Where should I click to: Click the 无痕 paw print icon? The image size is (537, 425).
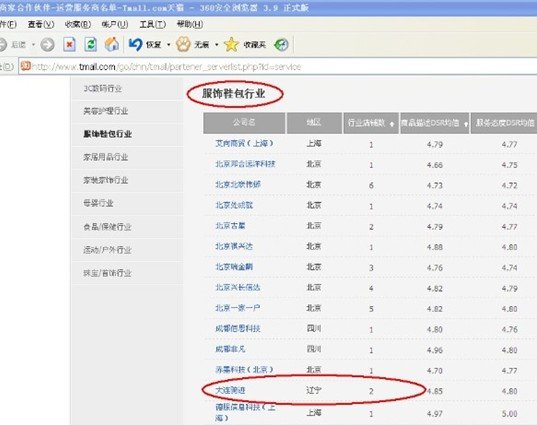coord(183,45)
